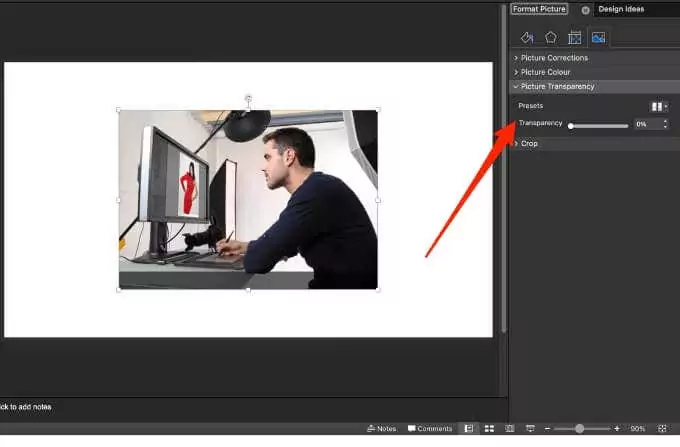
Task: Switch to the Design Ideas tab
Action: click(x=621, y=9)
